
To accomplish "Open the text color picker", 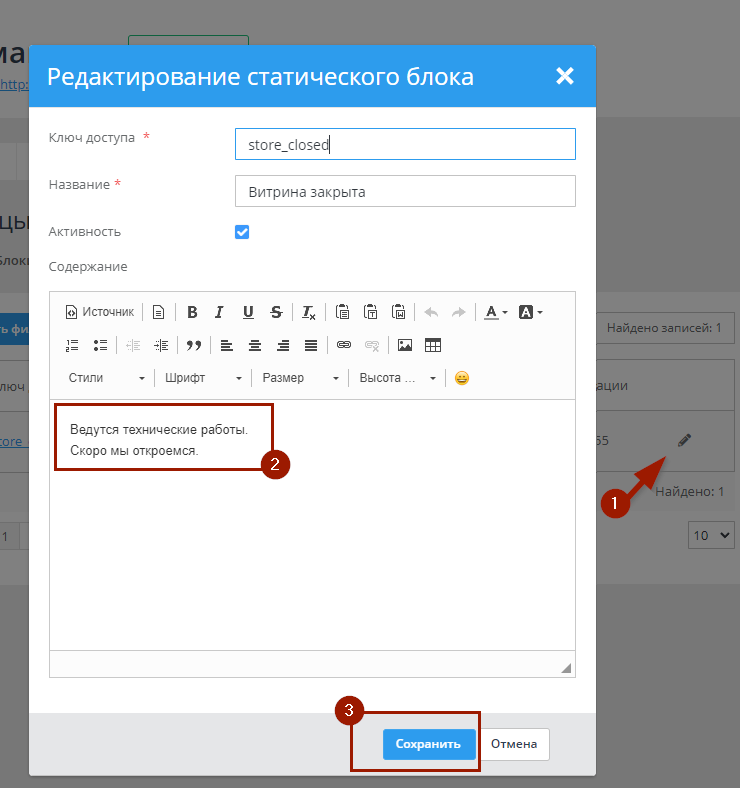I will coord(495,312).
